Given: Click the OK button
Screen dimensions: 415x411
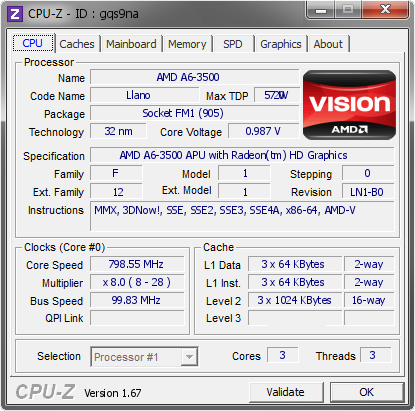Looking at the screenshot, I should click(x=367, y=392).
